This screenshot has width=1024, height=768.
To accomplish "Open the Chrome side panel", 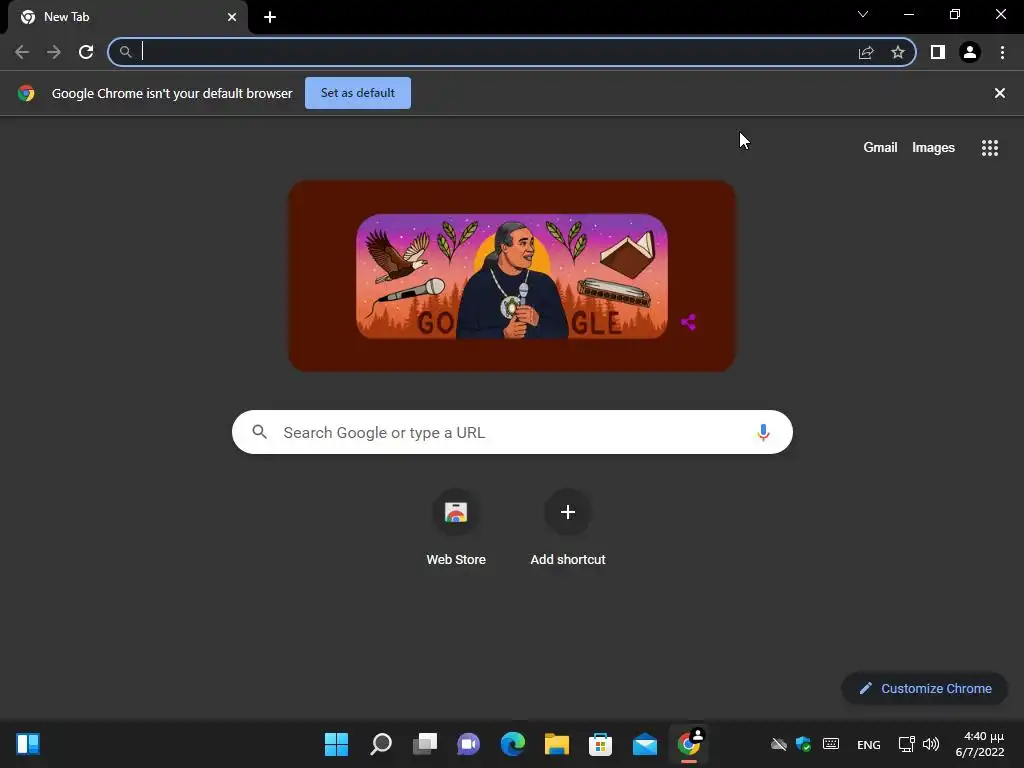I will [938, 52].
